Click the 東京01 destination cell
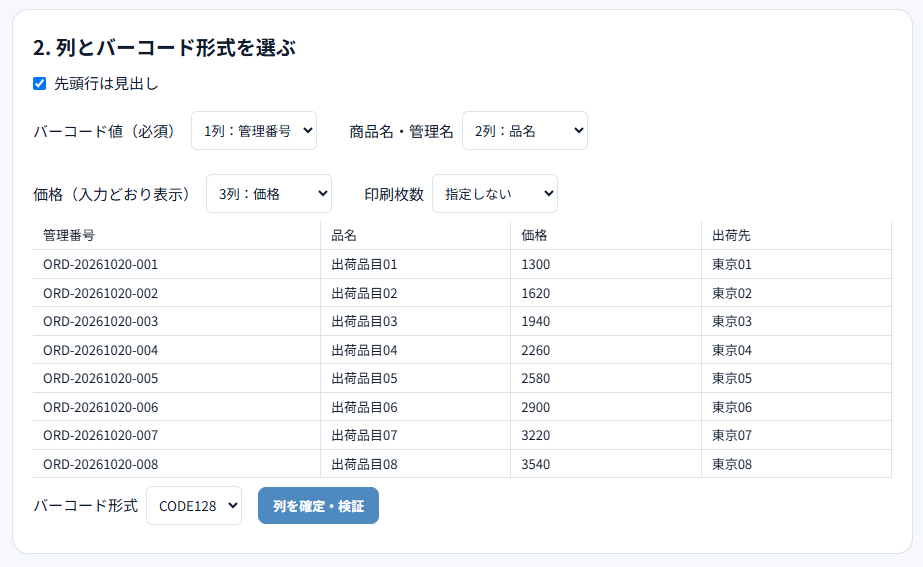This screenshot has width=923, height=567. click(796, 264)
